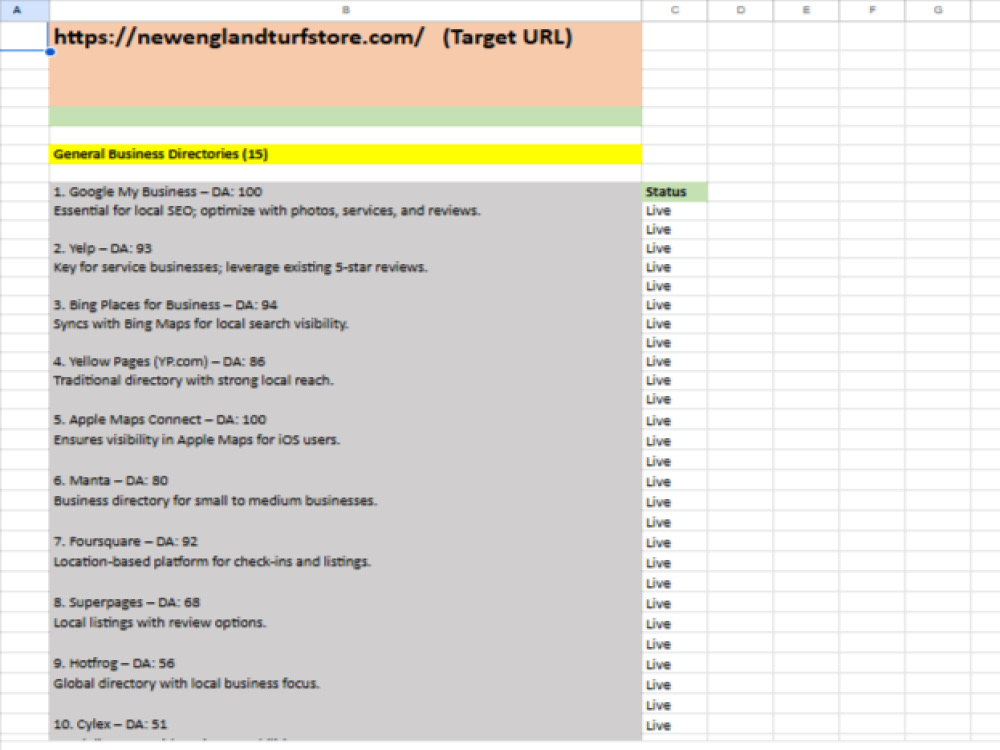1000x750 pixels.
Task: Click 'Syncs with Bing Maps' description
Action: (201, 324)
